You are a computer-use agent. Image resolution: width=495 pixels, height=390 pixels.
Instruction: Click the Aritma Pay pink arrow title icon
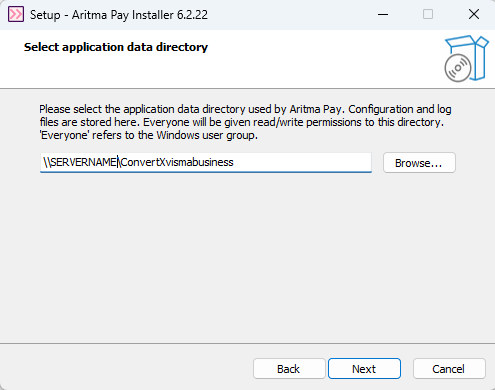(16, 14)
